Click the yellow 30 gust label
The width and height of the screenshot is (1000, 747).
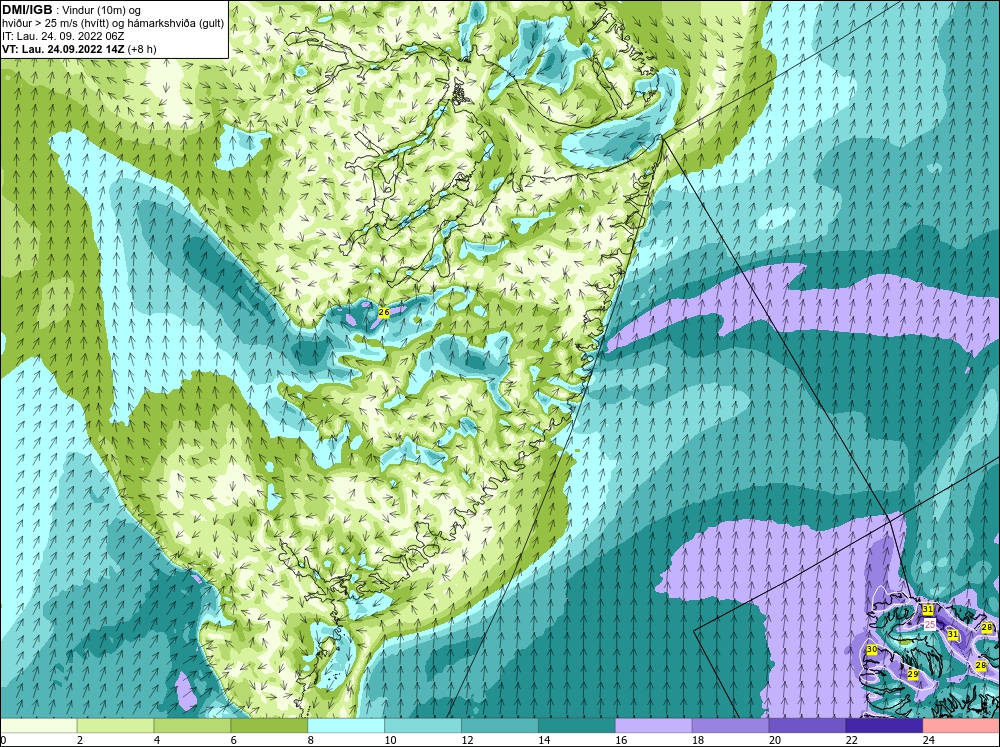[x=872, y=649]
